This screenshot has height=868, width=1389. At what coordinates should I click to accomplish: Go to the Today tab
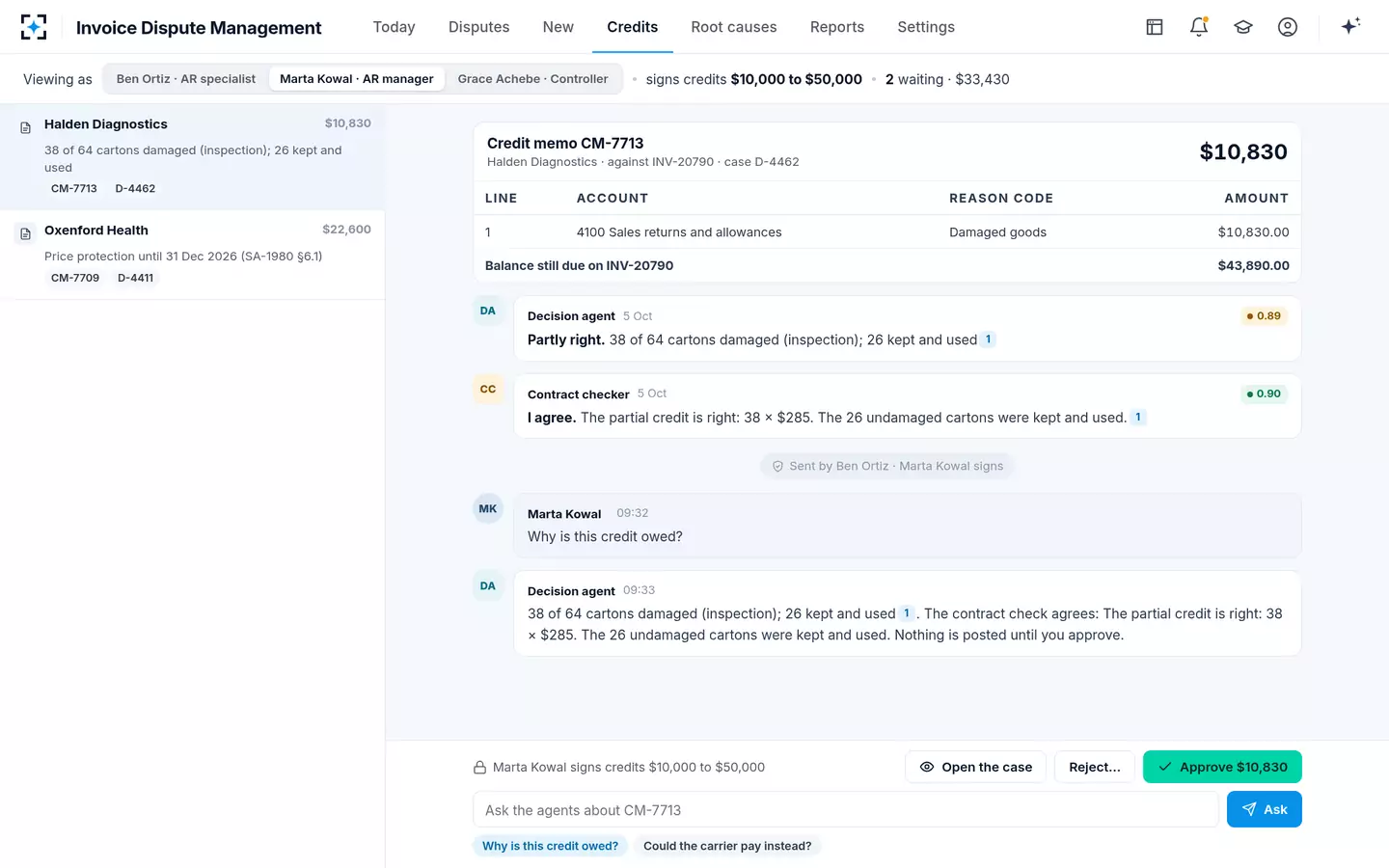coord(395,27)
